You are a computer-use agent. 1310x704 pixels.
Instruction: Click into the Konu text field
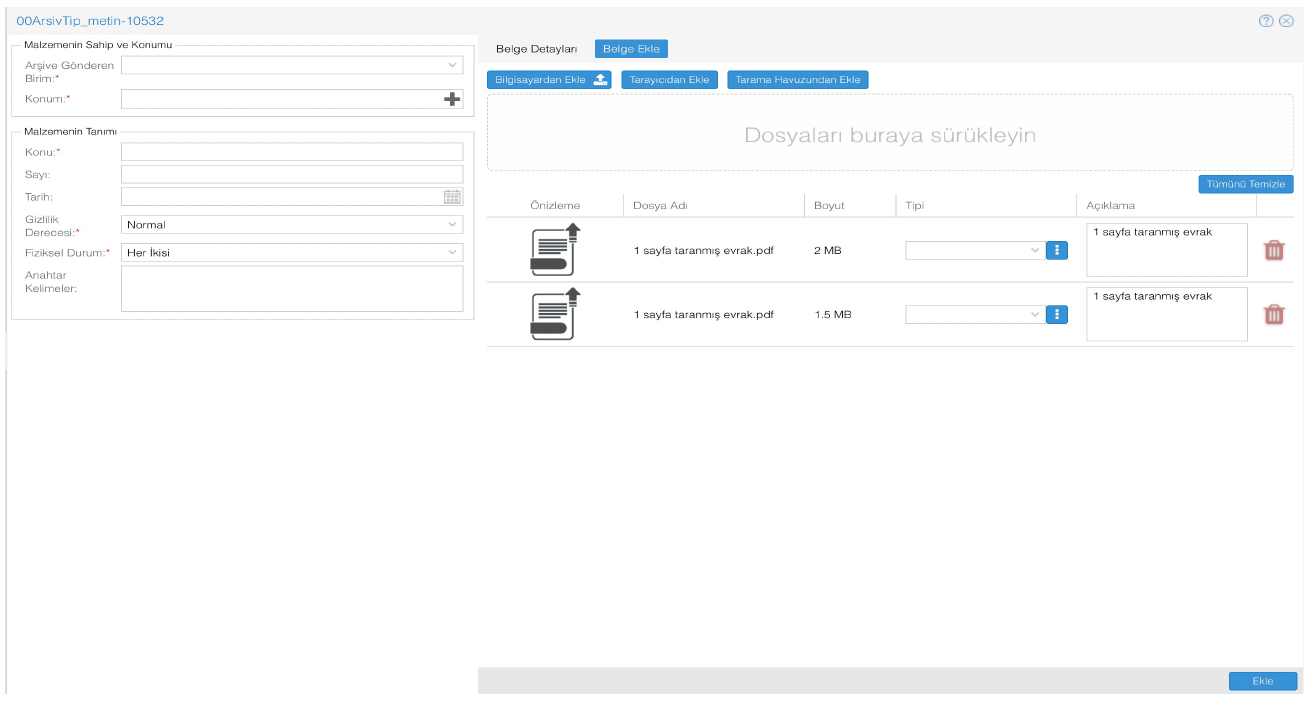(292, 152)
